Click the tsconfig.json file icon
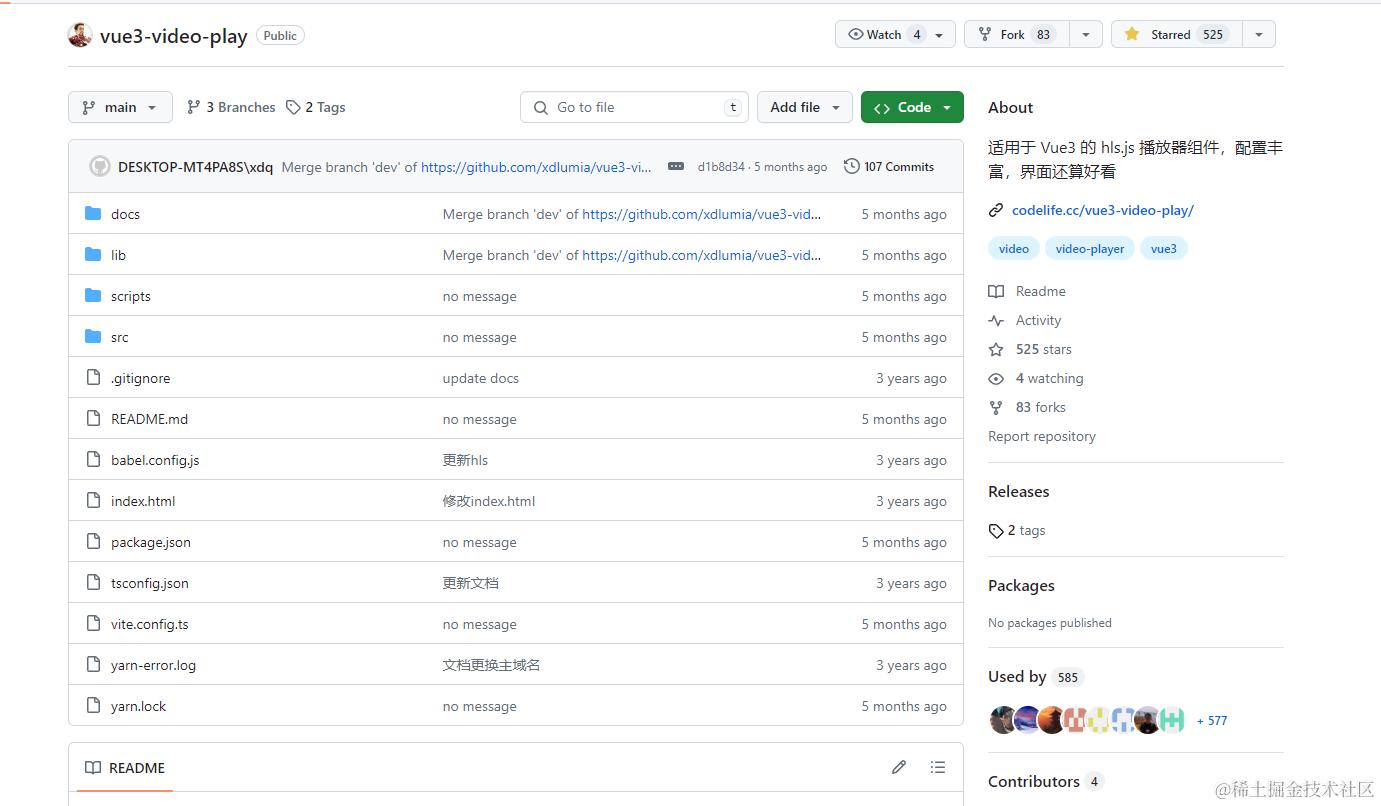 (x=94, y=583)
